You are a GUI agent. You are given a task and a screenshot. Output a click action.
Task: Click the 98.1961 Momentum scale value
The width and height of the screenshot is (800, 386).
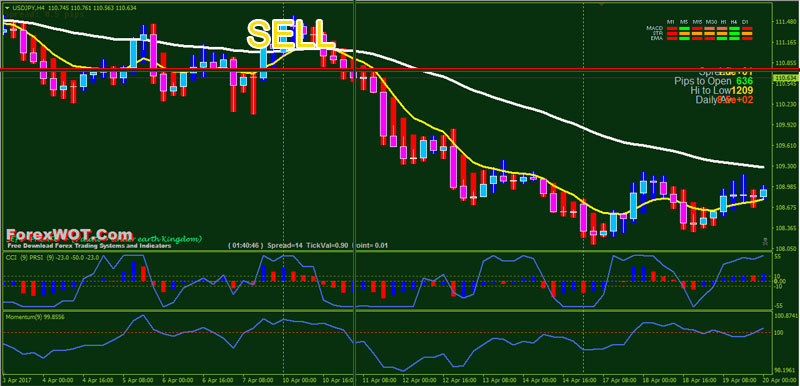point(786,370)
